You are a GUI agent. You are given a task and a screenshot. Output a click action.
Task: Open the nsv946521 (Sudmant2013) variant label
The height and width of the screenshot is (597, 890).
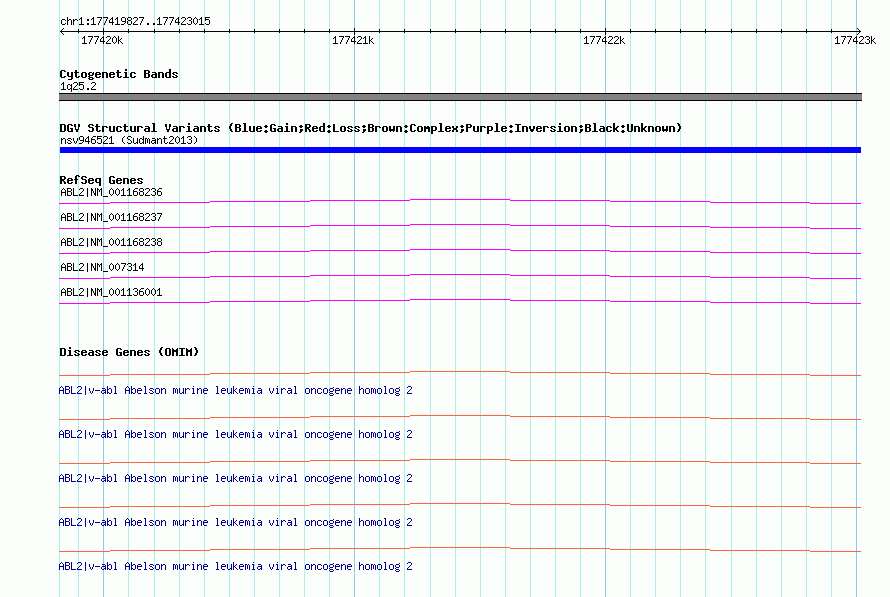(129, 140)
